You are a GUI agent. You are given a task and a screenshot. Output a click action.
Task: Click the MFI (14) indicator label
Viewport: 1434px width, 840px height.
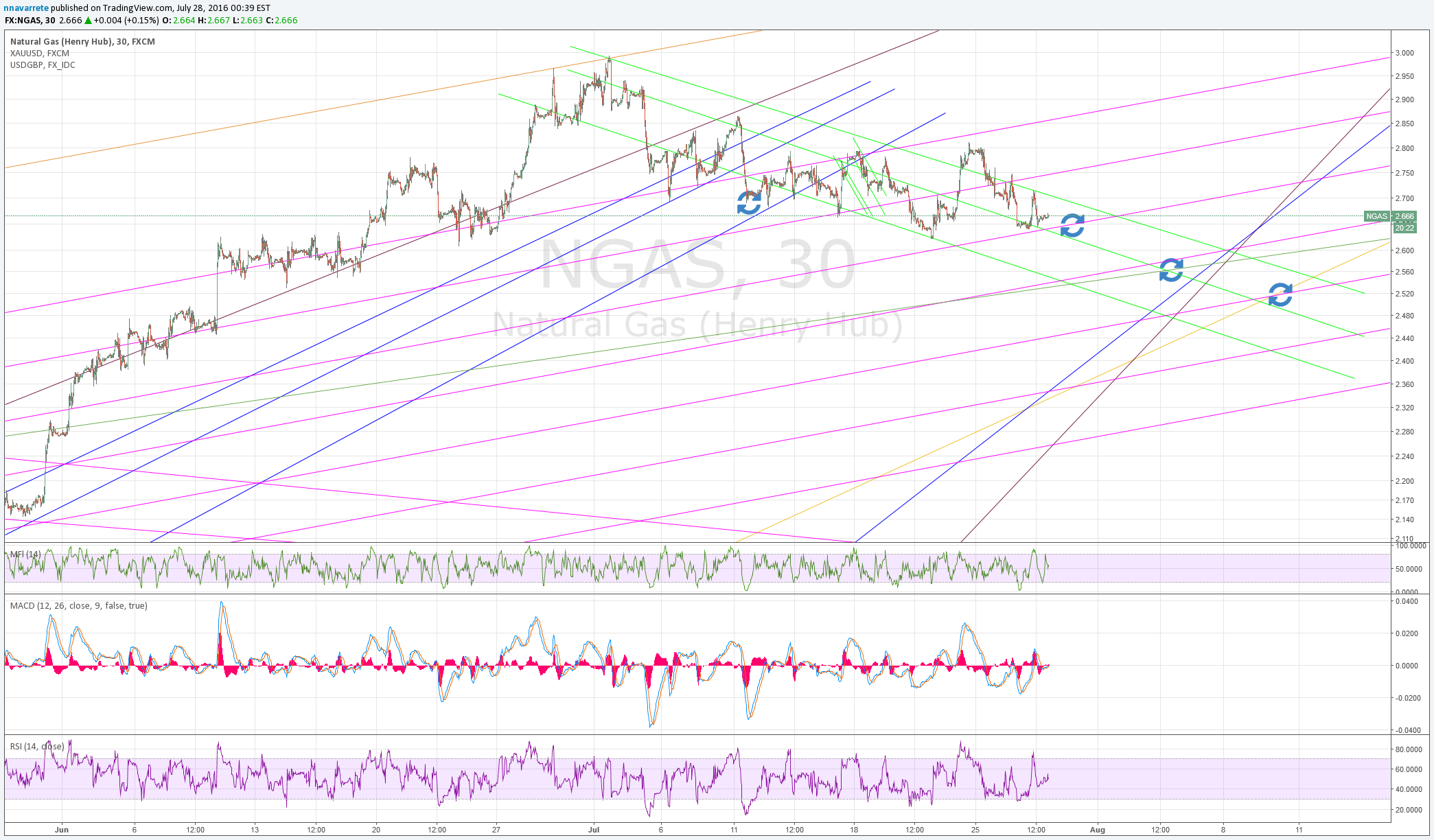25,554
